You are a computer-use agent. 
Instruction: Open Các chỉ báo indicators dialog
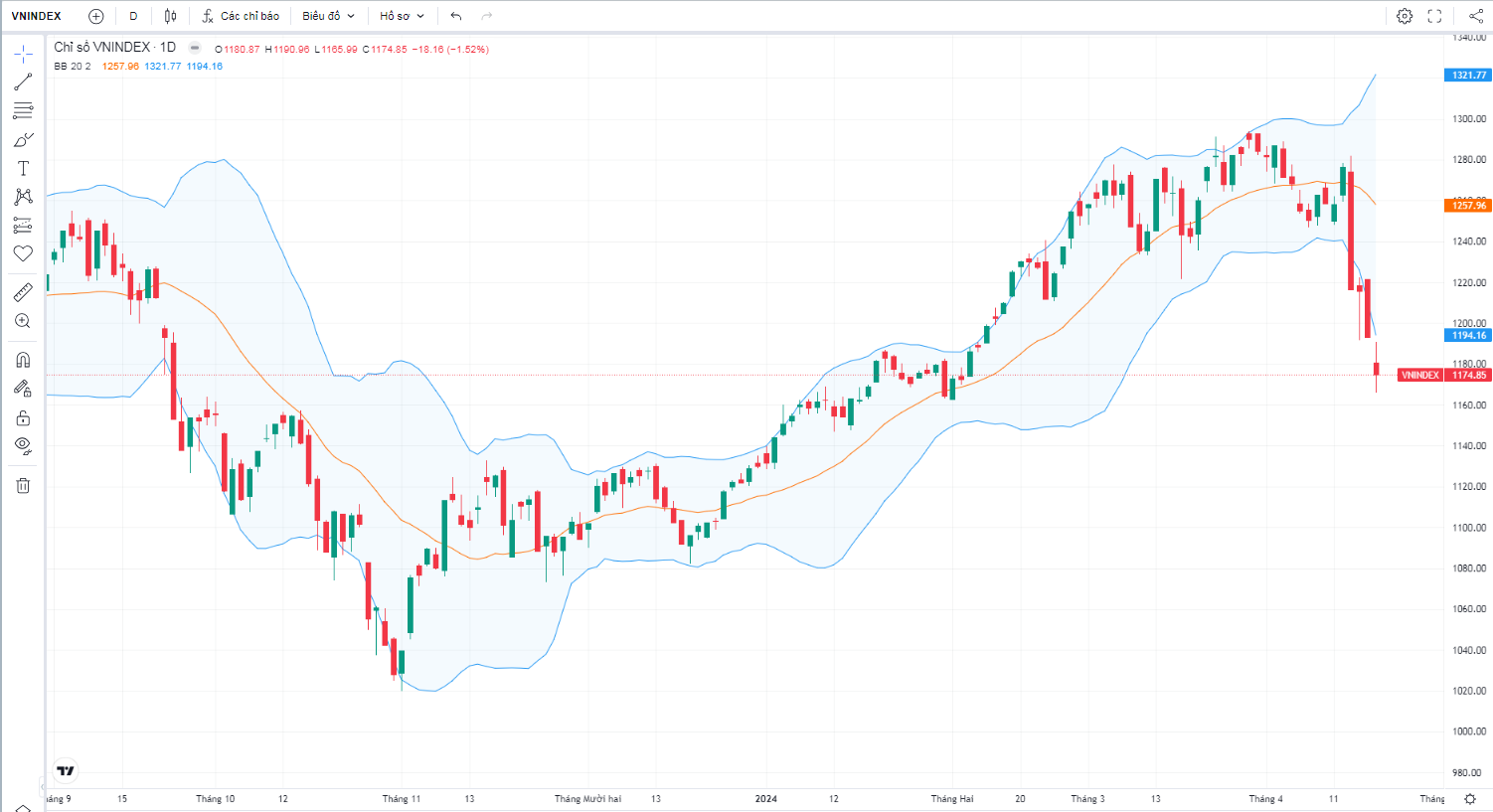point(241,16)
